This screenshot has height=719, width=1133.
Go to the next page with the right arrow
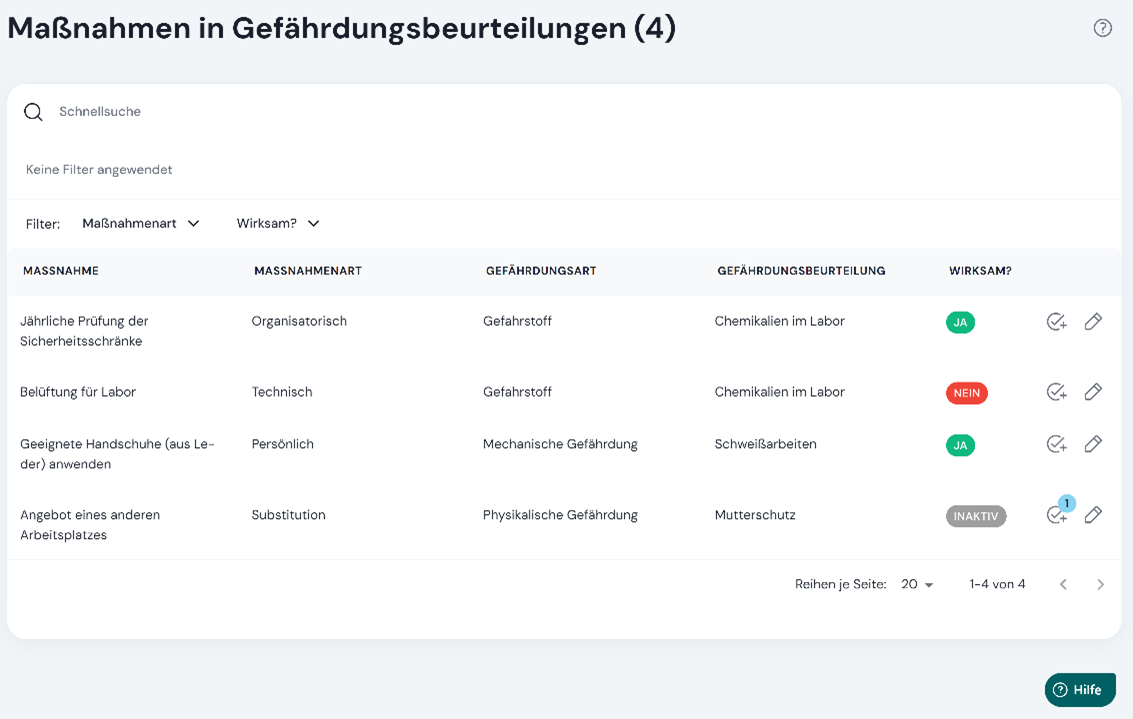coord(1100,584)
